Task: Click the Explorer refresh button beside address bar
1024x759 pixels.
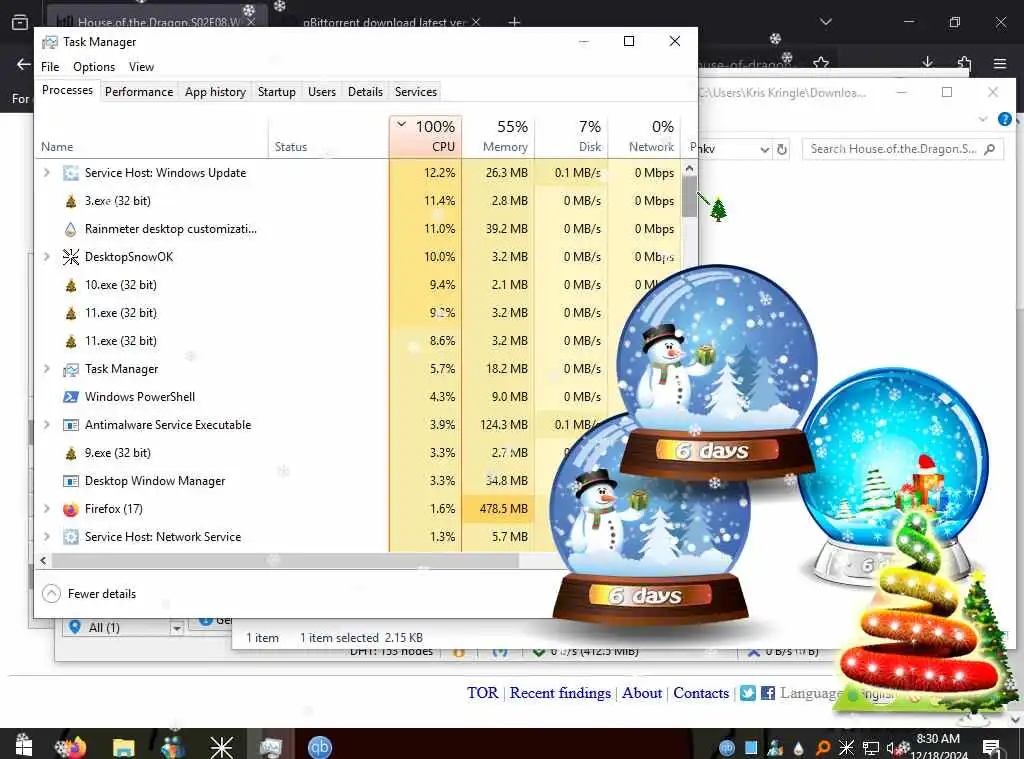Action: tap(782, 150)
